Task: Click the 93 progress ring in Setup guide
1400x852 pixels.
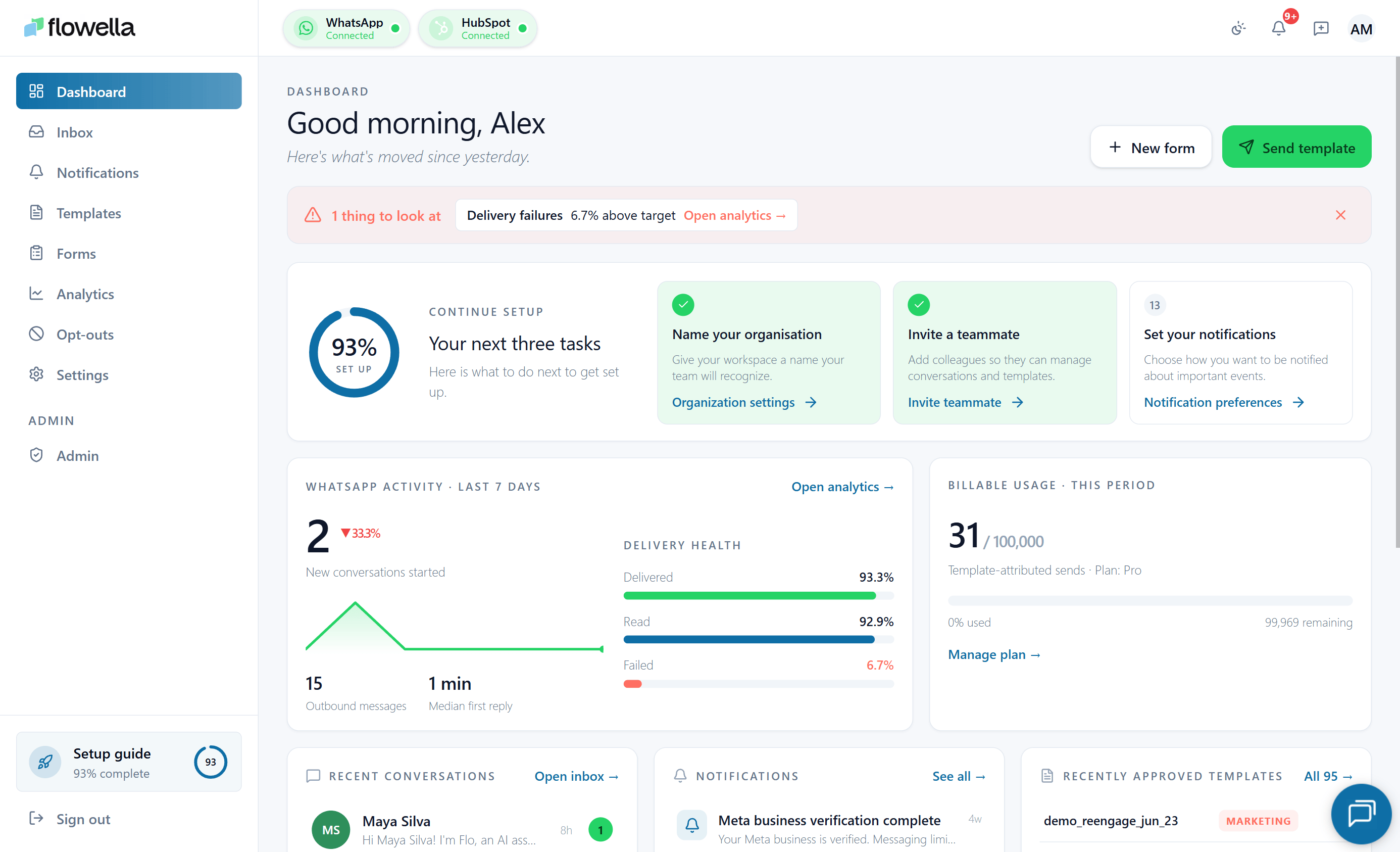Action: pyautogui.click(x=210, y=762)
